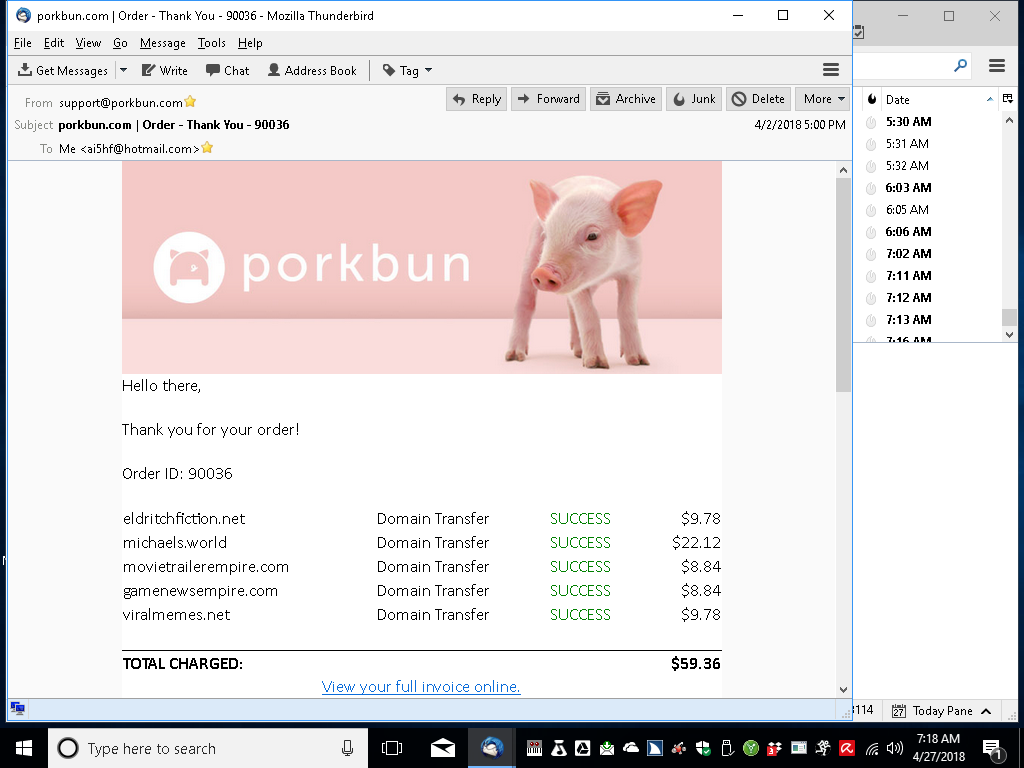Click the online status icon in status bar
The height and width of the screenshot is (768, 1024).
coord(18,709)
